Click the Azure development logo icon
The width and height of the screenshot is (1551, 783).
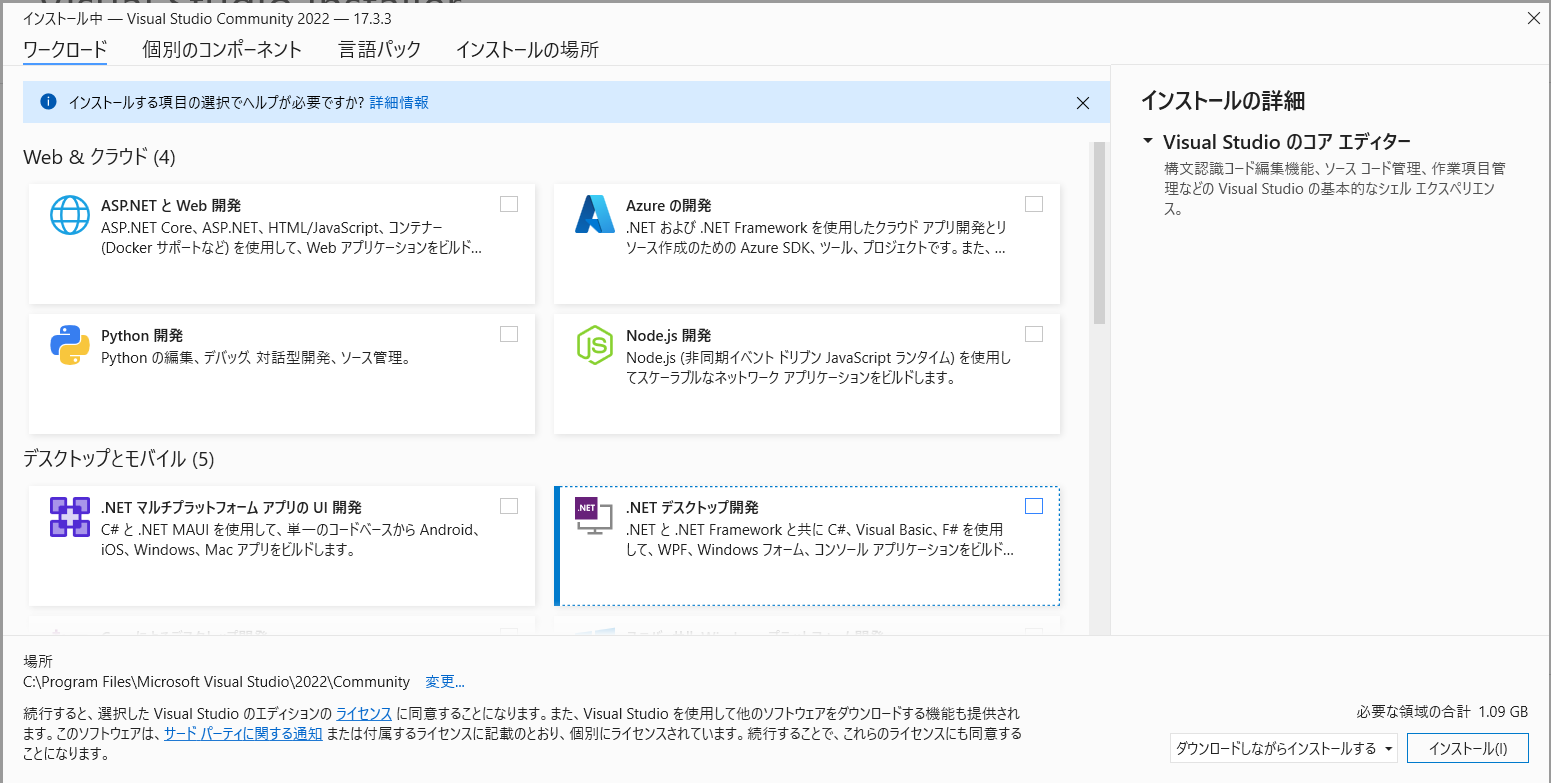point(595,214)
